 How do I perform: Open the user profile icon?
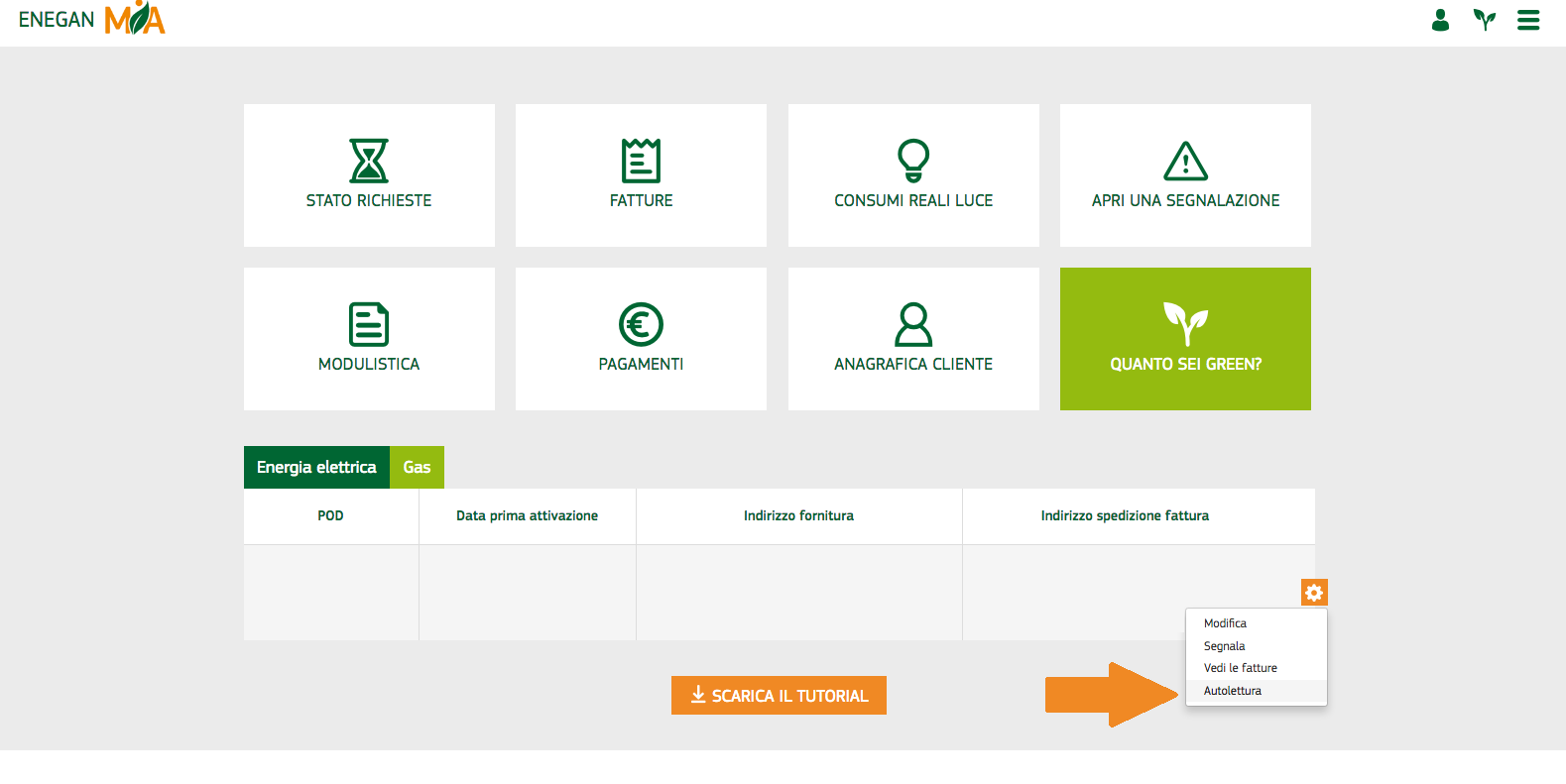[x=1440, y=20]
